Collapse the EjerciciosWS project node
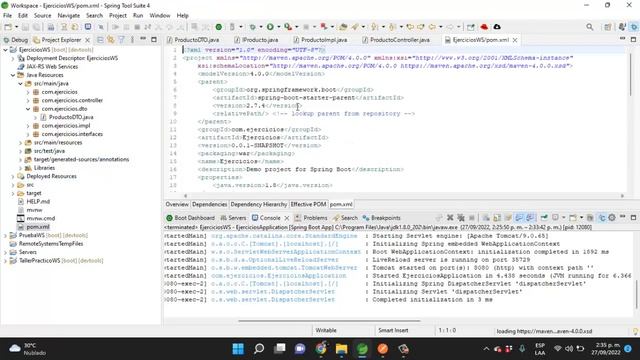 (5, 50)
